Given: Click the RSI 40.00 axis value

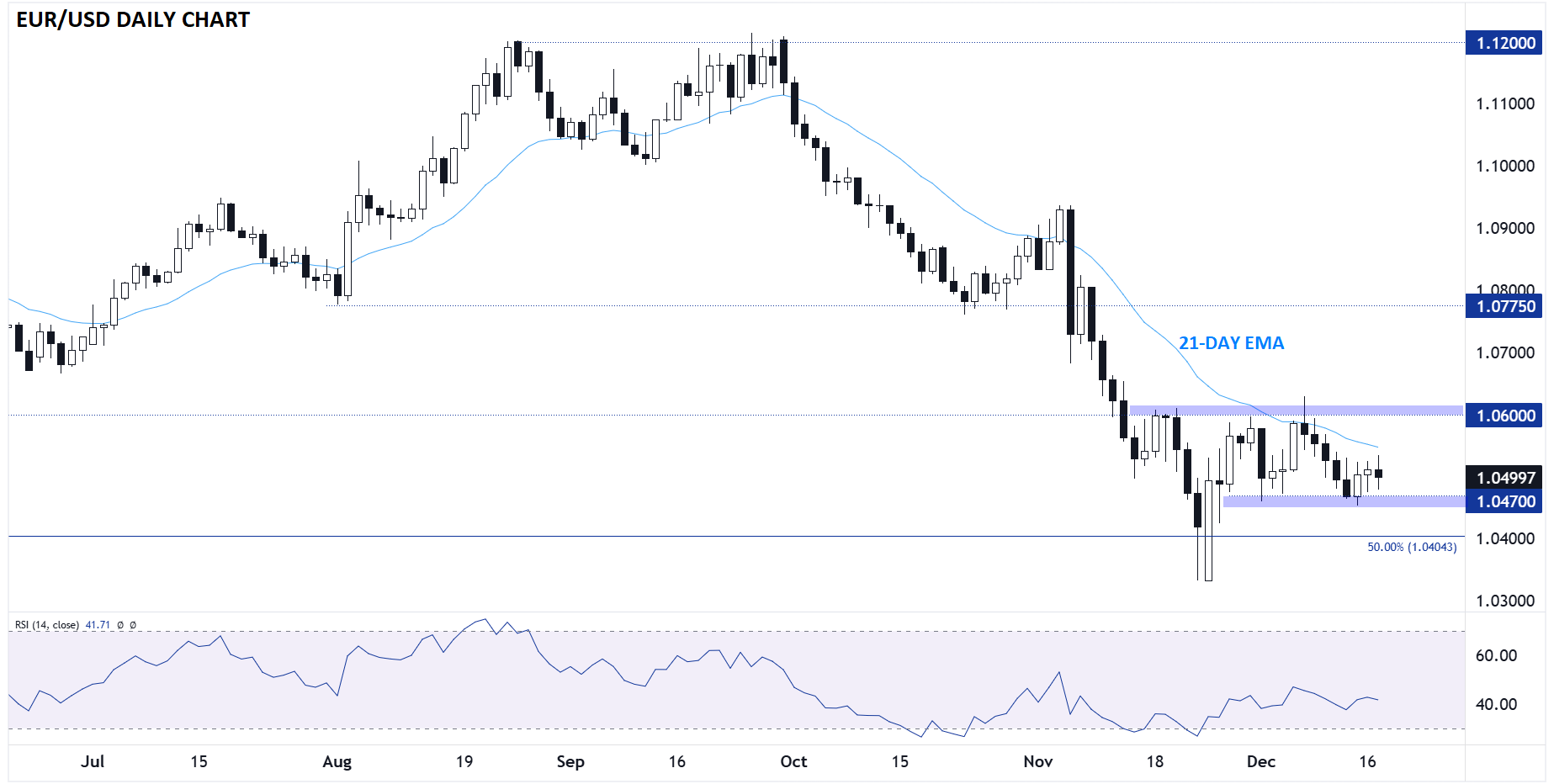Looking at the screenshot, I should pos(1496,704).
